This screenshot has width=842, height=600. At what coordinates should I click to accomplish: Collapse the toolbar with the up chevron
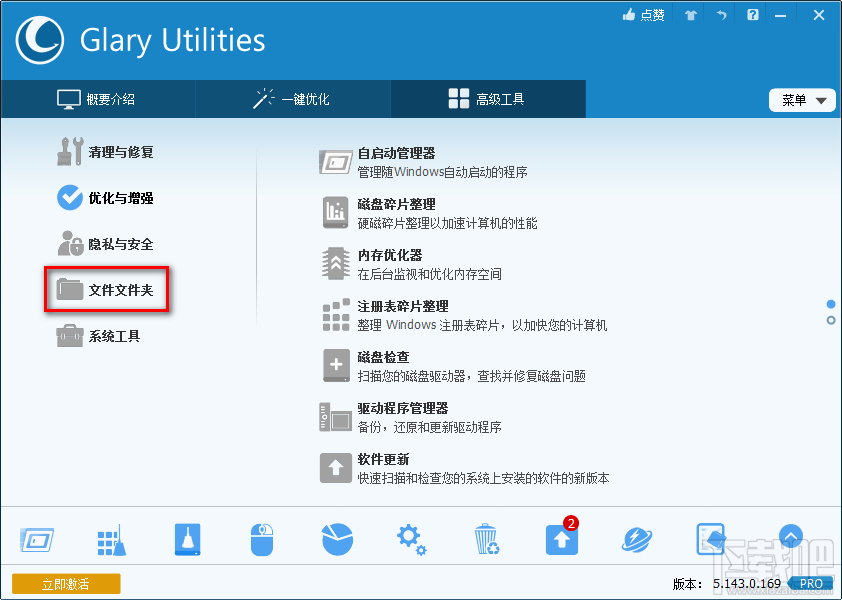791,537
